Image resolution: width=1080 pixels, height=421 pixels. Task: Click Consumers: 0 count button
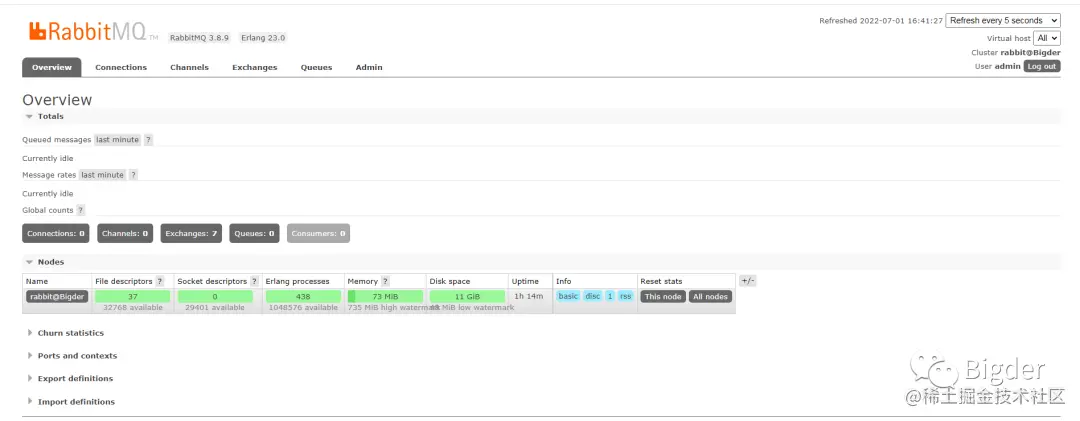[318, 234]
